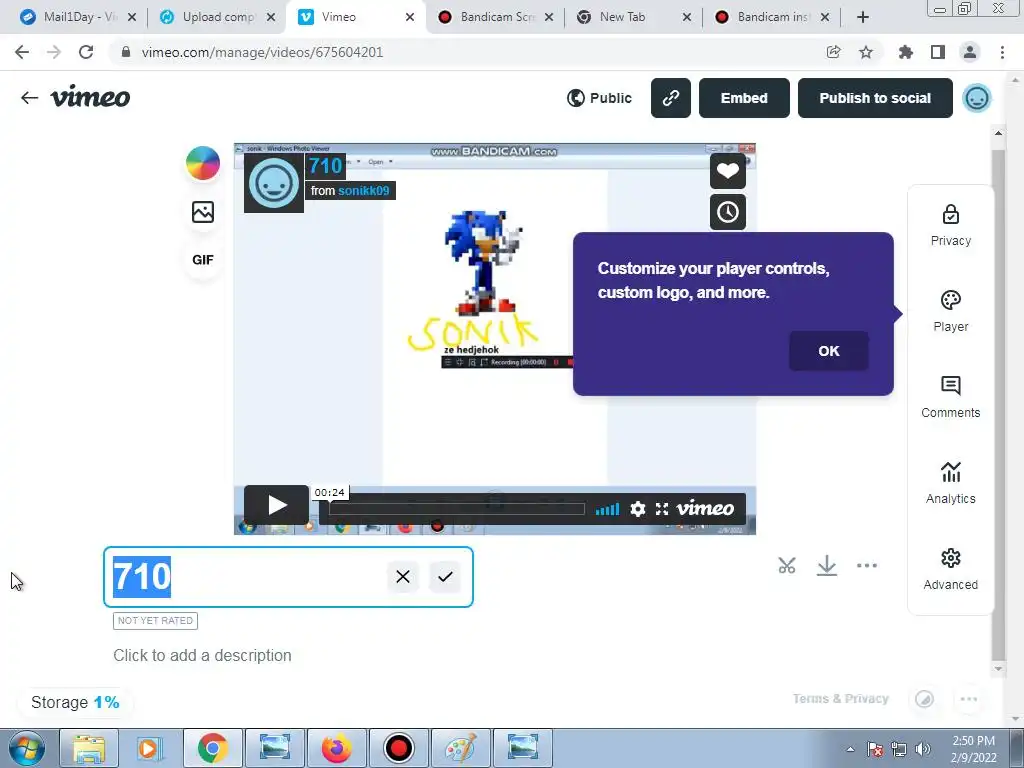Download the video
1024x768 pixels.
[827, 566]
